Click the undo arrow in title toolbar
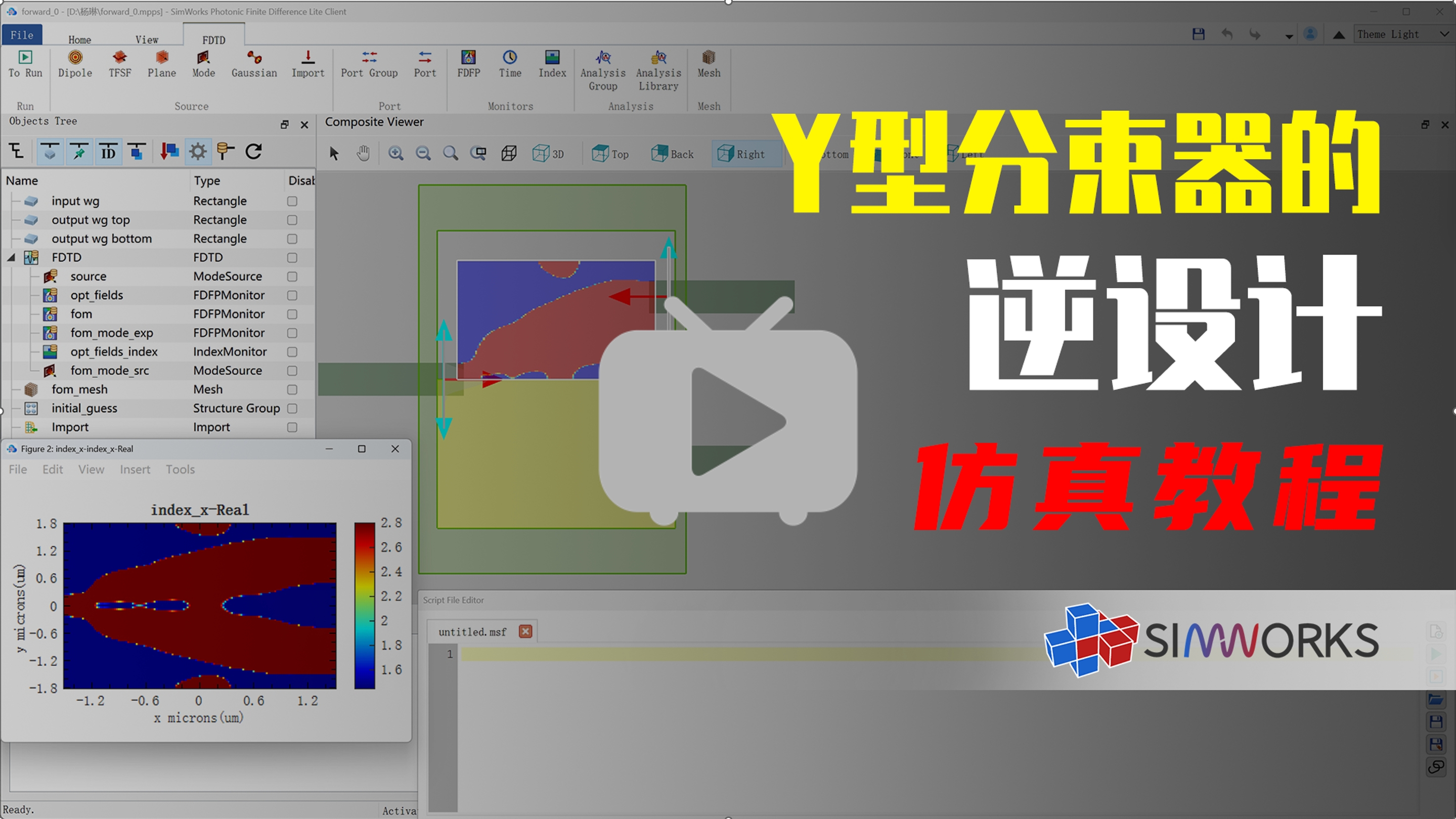The height and width of the screenshot is (819, 1456). [1226, 34]
